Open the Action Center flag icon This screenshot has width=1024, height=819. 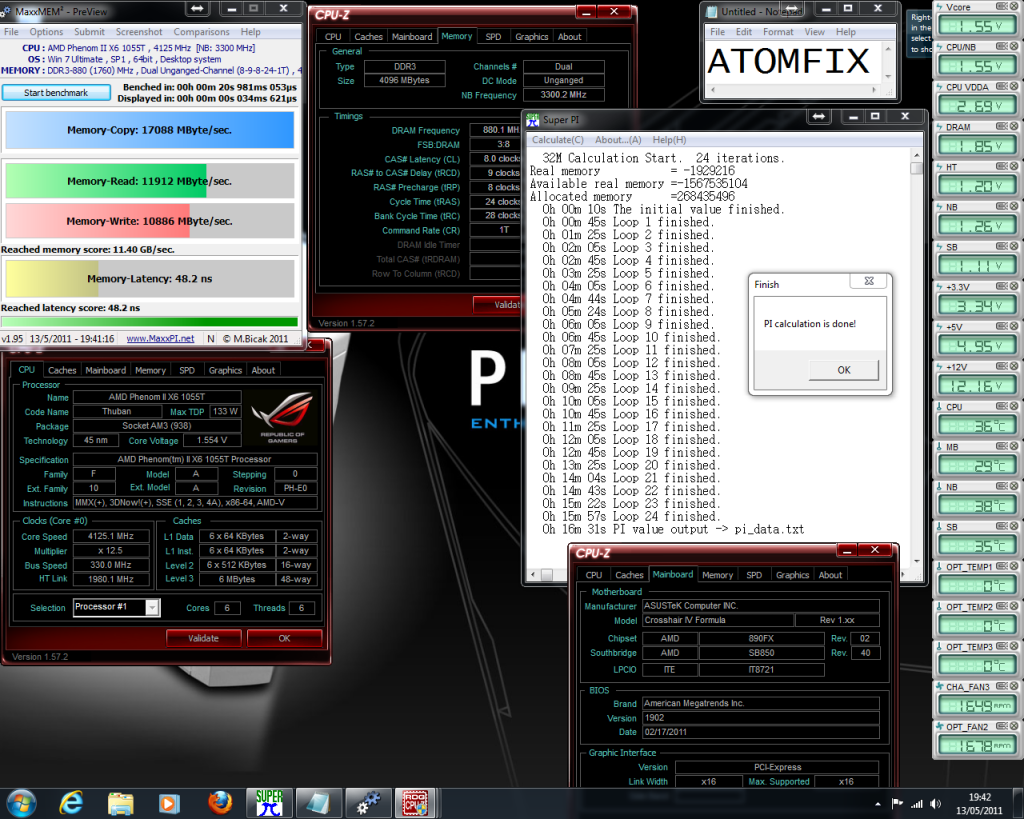point(897,804)
